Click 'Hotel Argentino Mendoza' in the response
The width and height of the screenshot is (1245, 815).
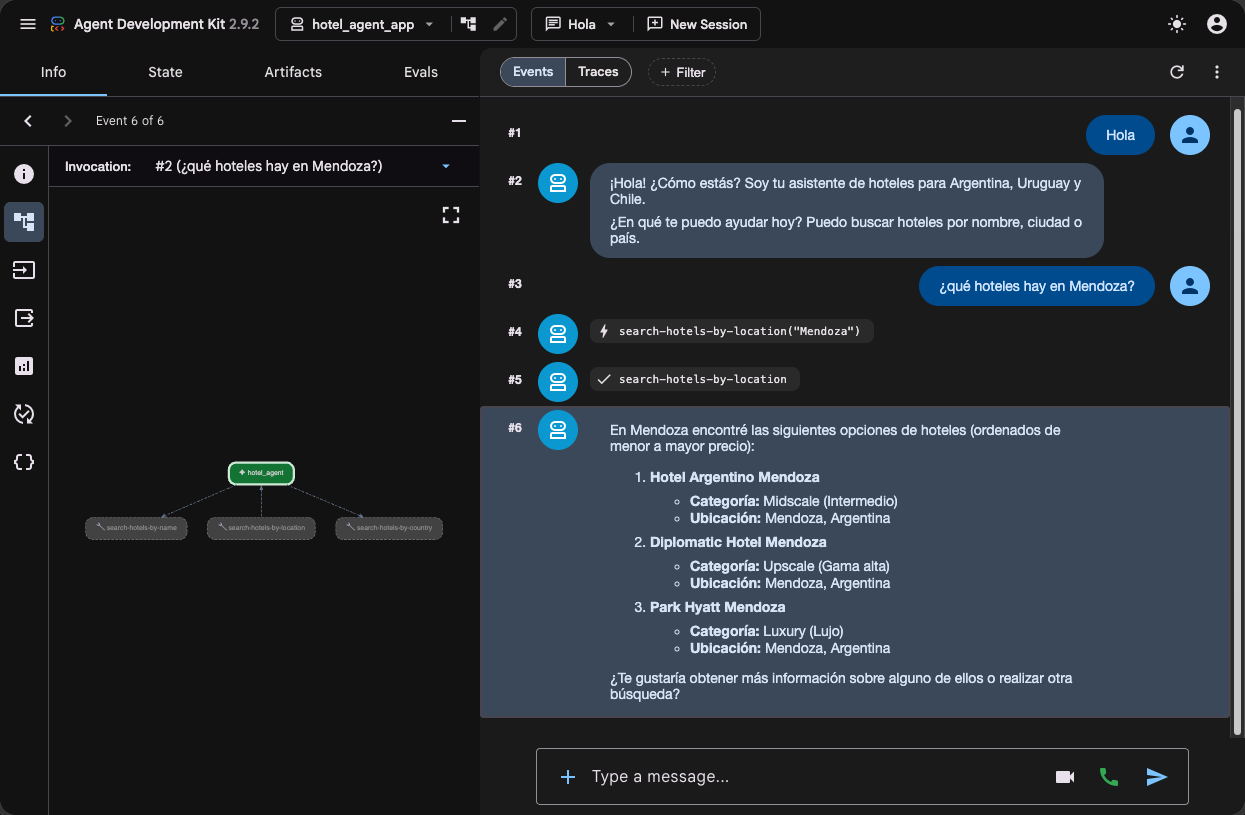pos(734,477)
